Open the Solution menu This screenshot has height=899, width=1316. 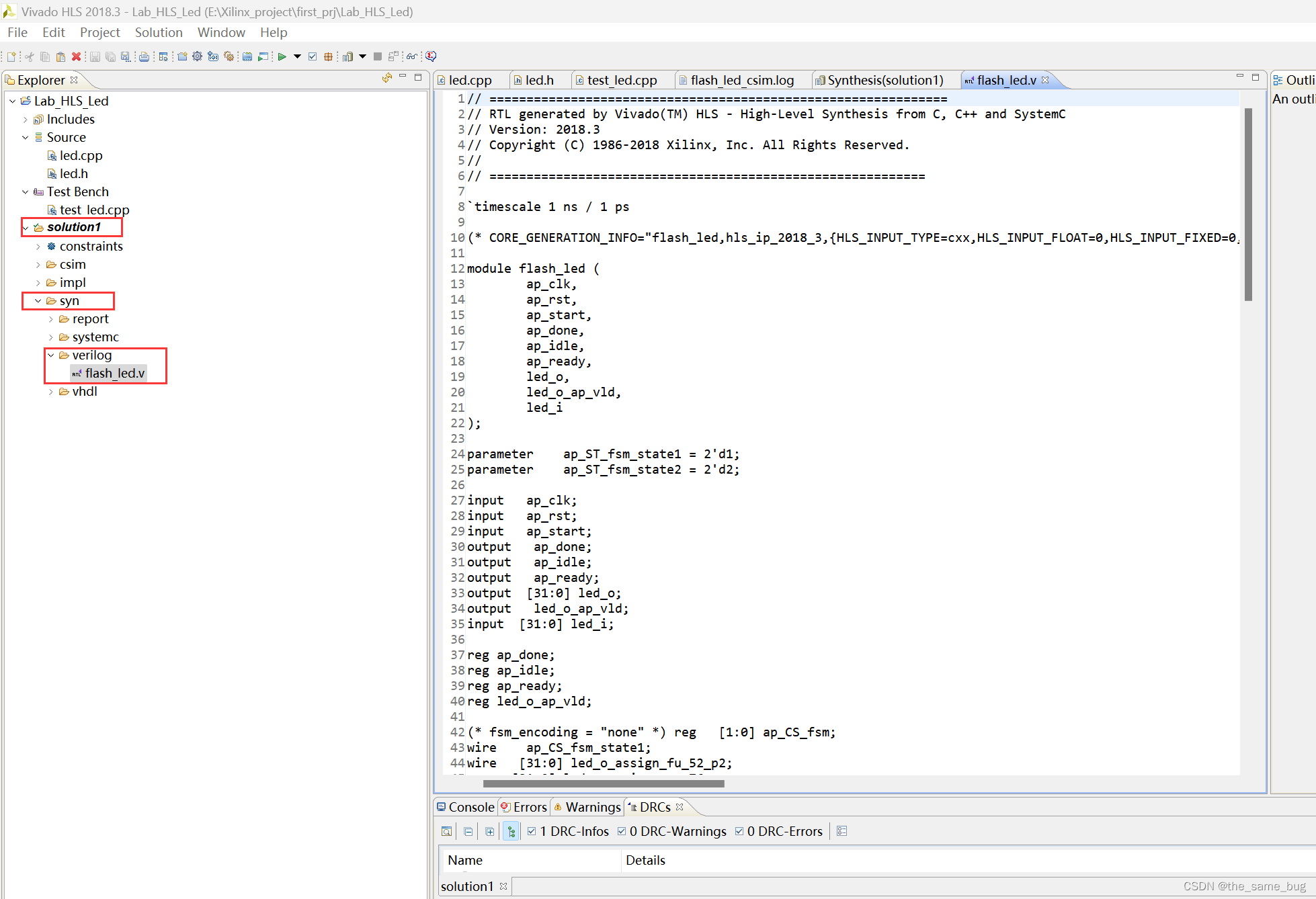pos(158,32)
